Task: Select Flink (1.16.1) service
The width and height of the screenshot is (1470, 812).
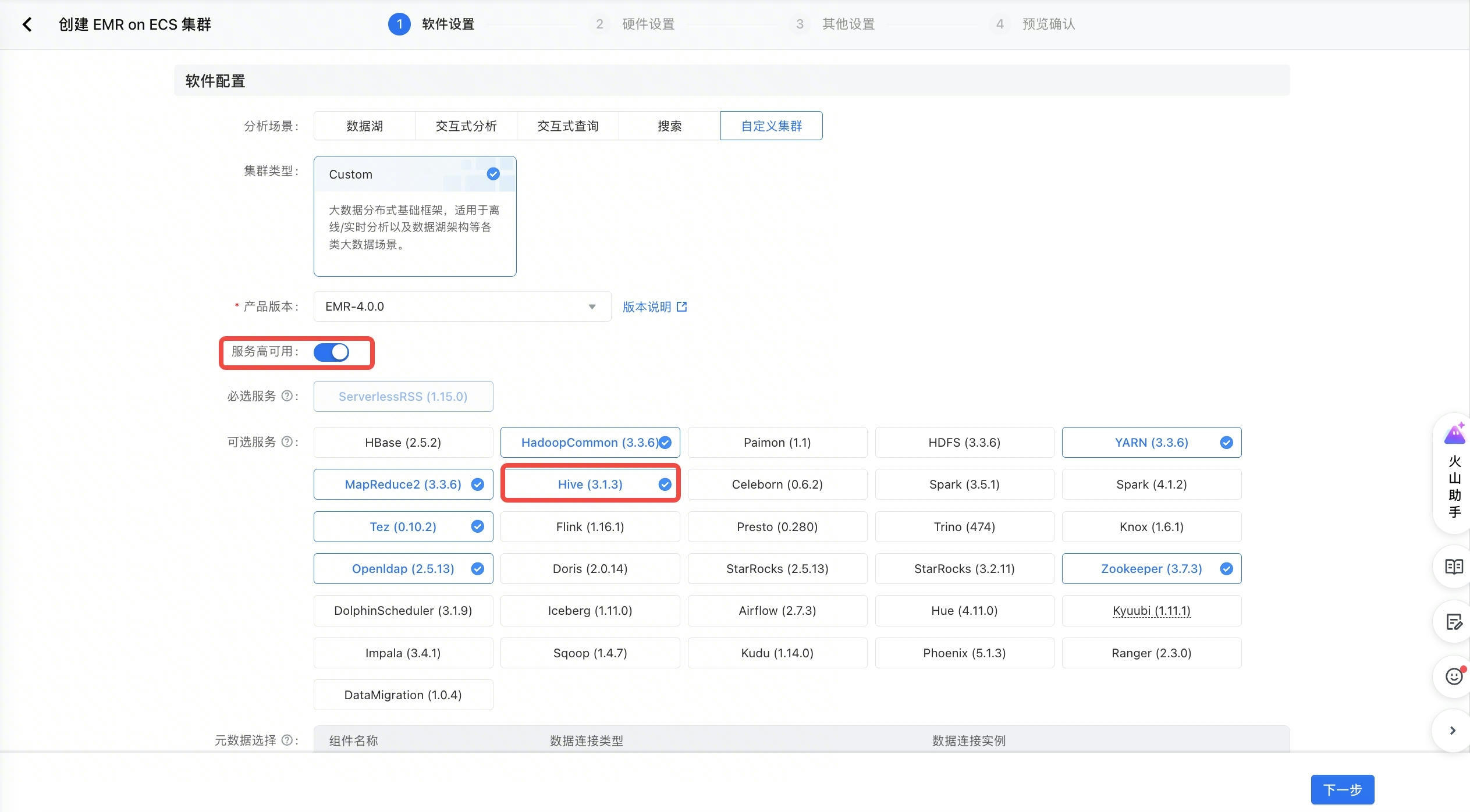Action: pyautogui.click(x=590, y=527)
